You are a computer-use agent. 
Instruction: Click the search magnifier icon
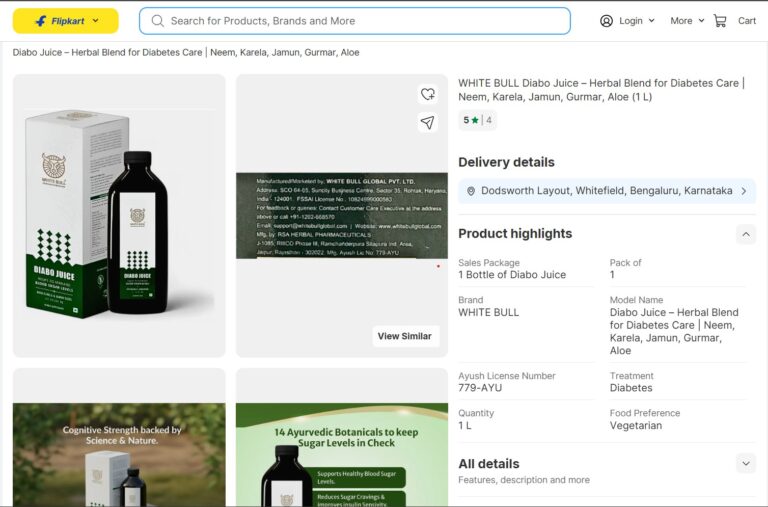coord(157,21)
